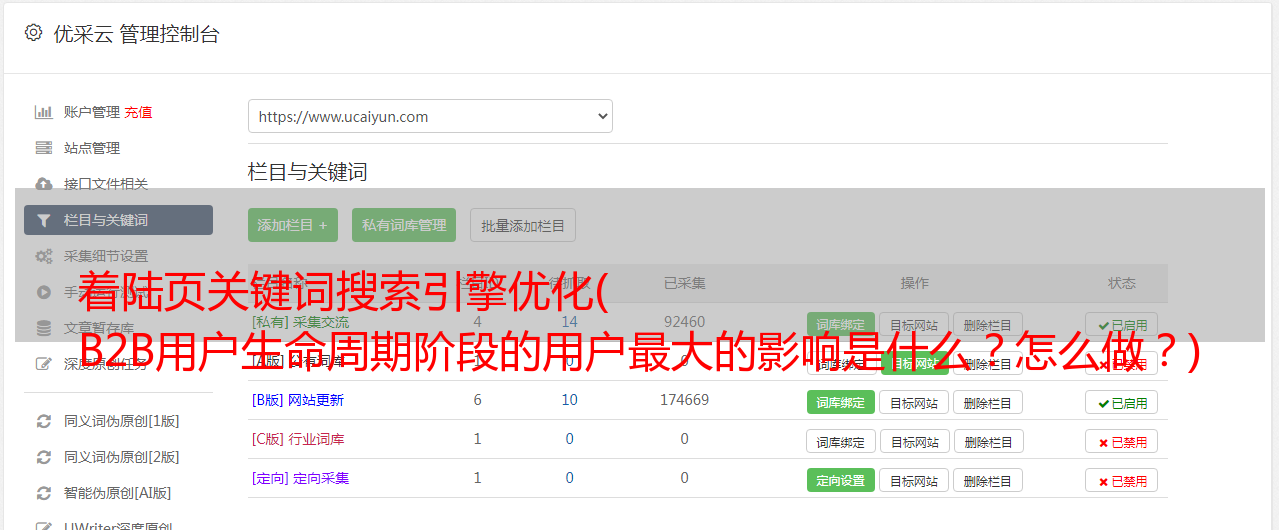Click the refresh icon for 智能伪原创[AI版]
Viewport: 1279px width, 530px height.
(x=44, y=493)
